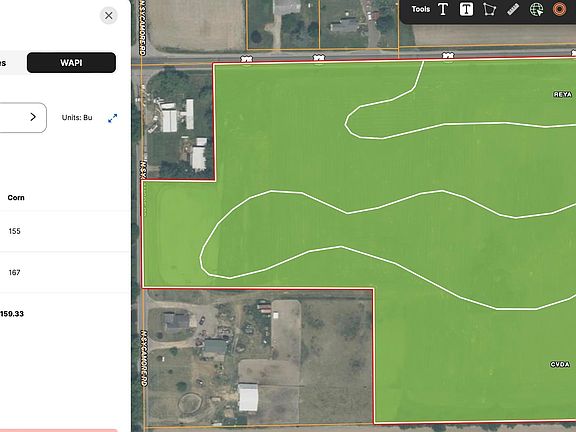Viewport: 576px width, 432px height.
Task: Click the CVDA soil zone label
Action: tap(560, 364)
